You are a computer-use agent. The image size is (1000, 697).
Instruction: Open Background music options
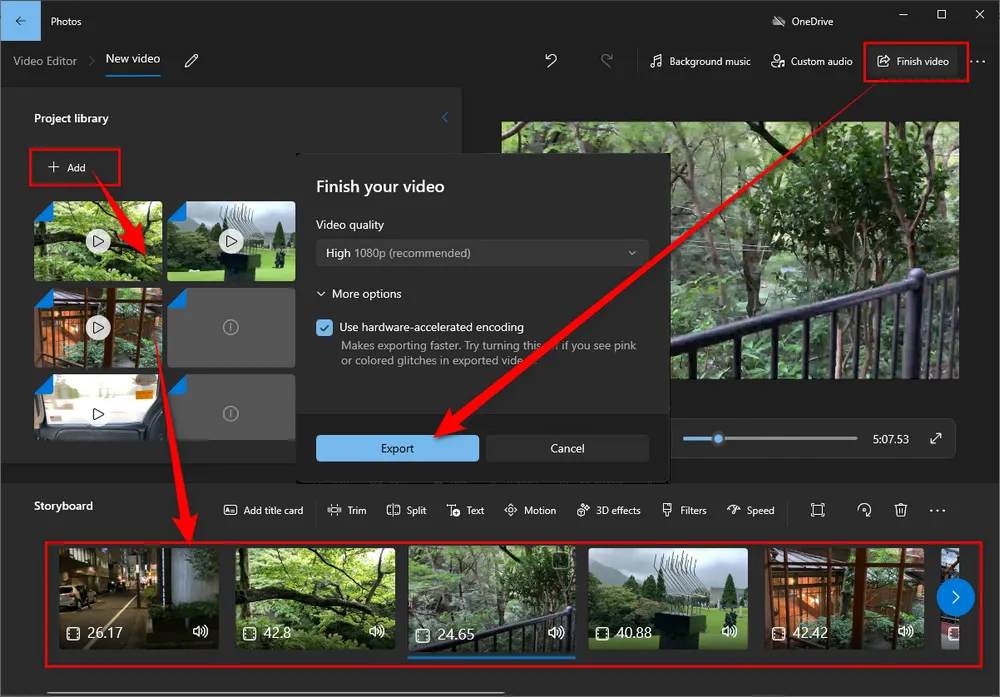[700, 61]
